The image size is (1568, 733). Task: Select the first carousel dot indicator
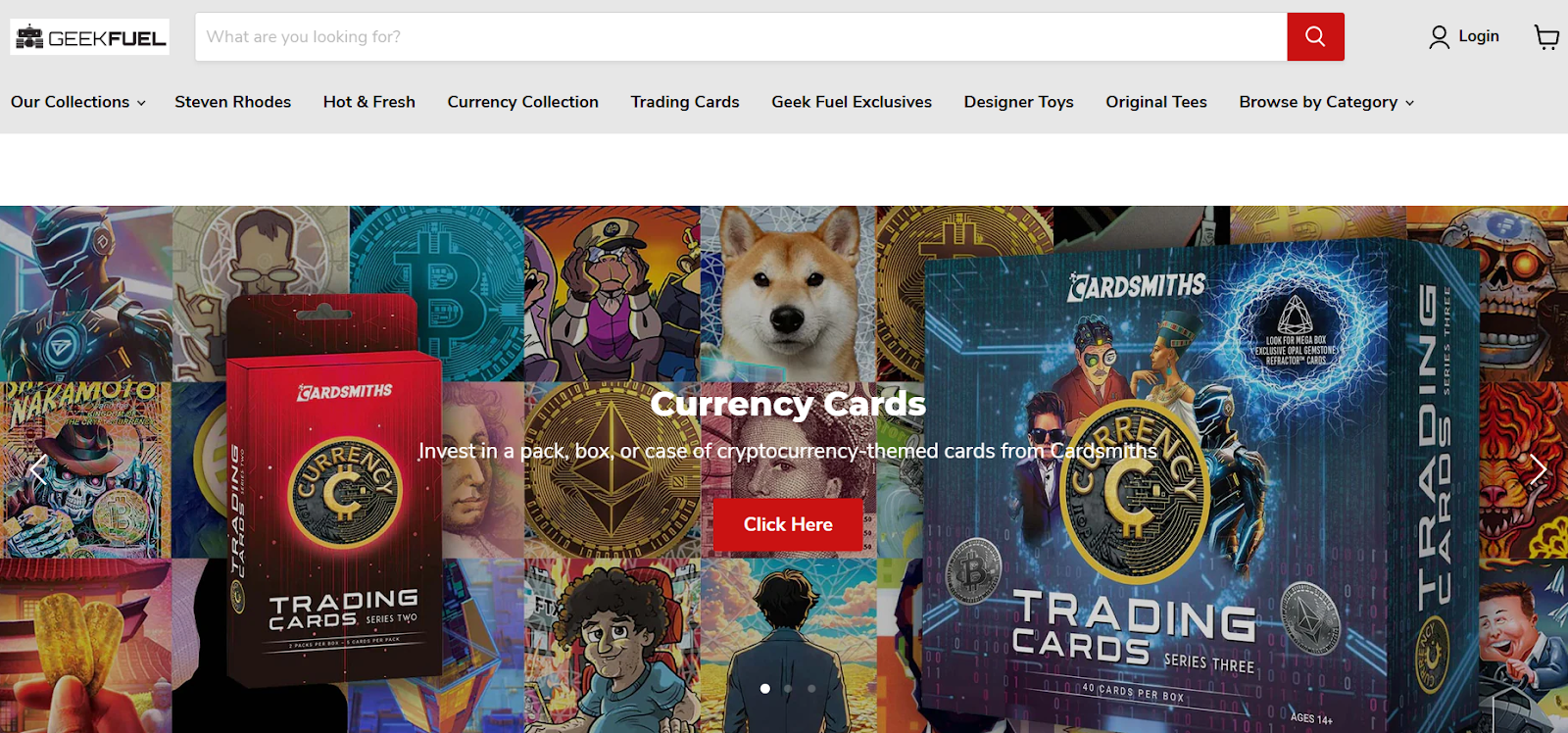pyautogui.click(x=765, y=689)
